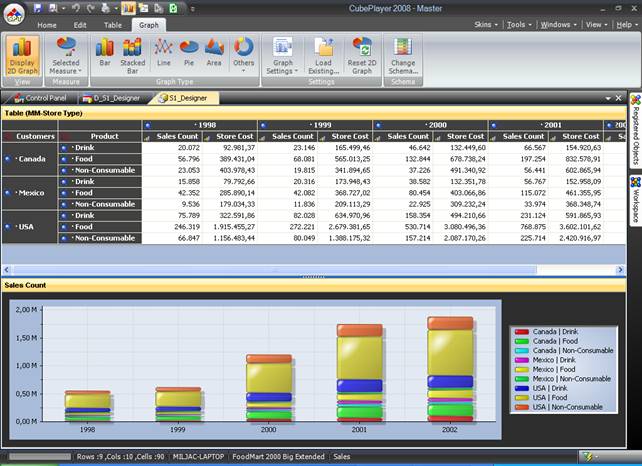
Task: Open the document tab list arrow
Action: click(x=608, y=98)
